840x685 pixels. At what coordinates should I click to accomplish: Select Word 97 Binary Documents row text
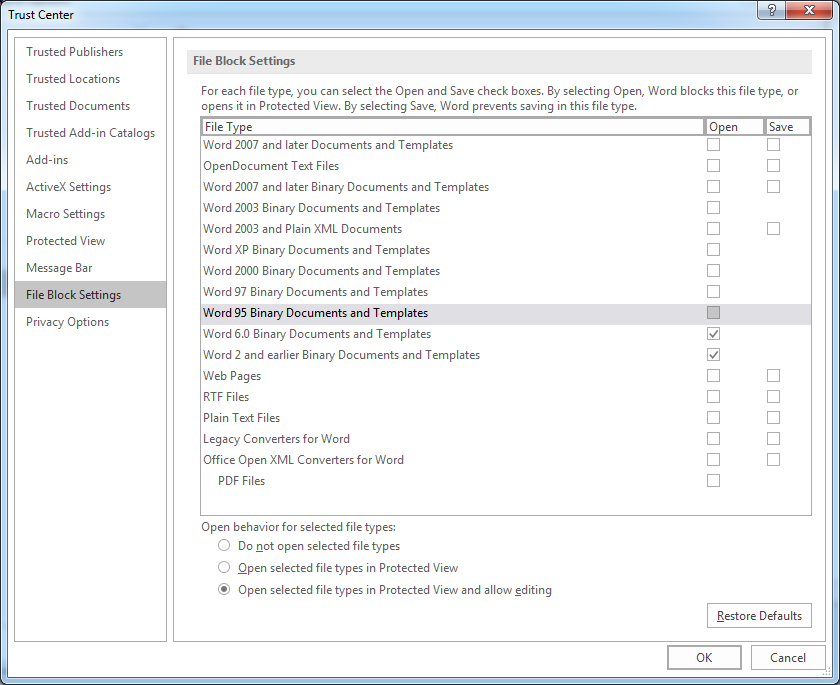pos(315,292)
